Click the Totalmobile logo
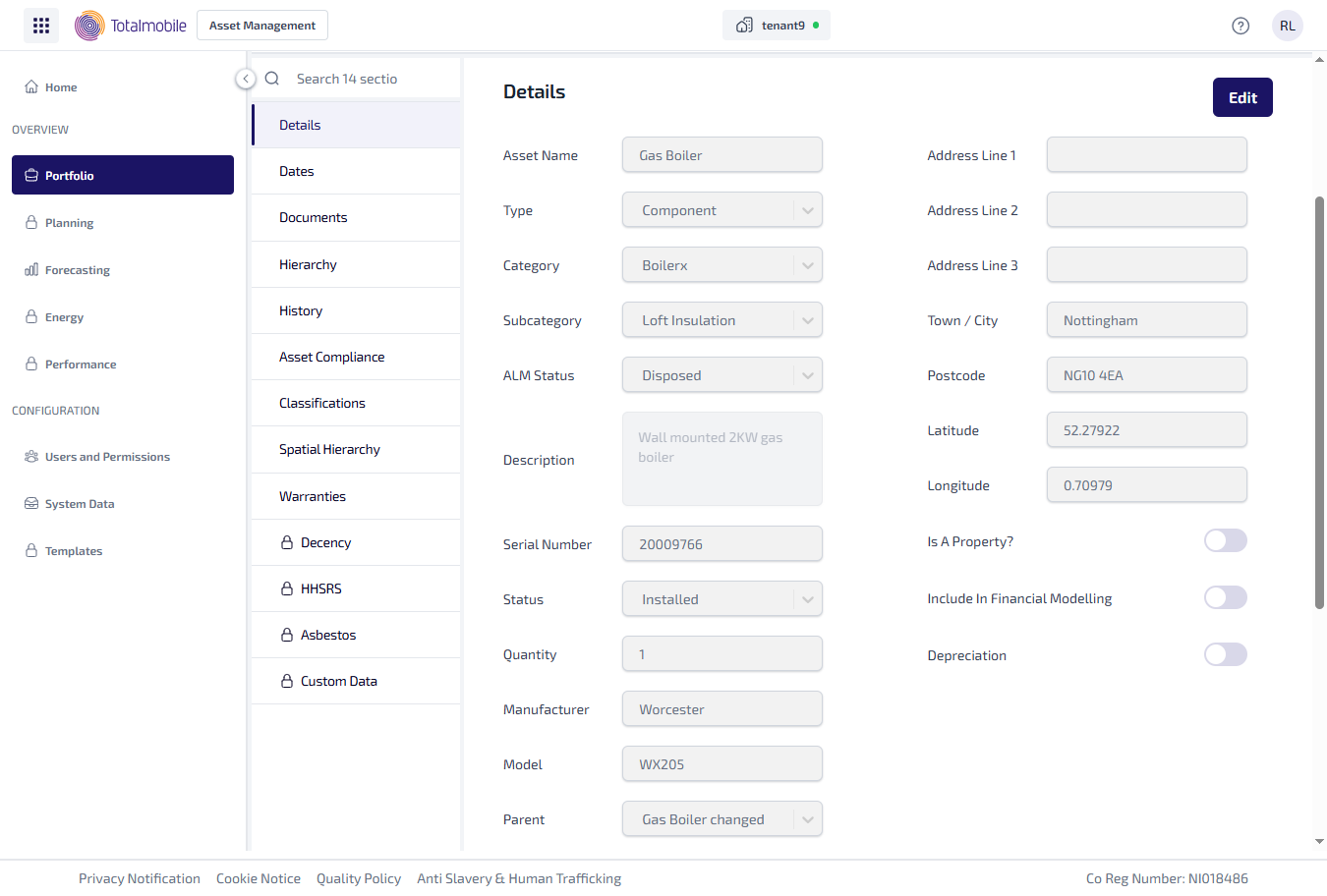Viewport: 1327px width, 896px height. pos(131,26)
